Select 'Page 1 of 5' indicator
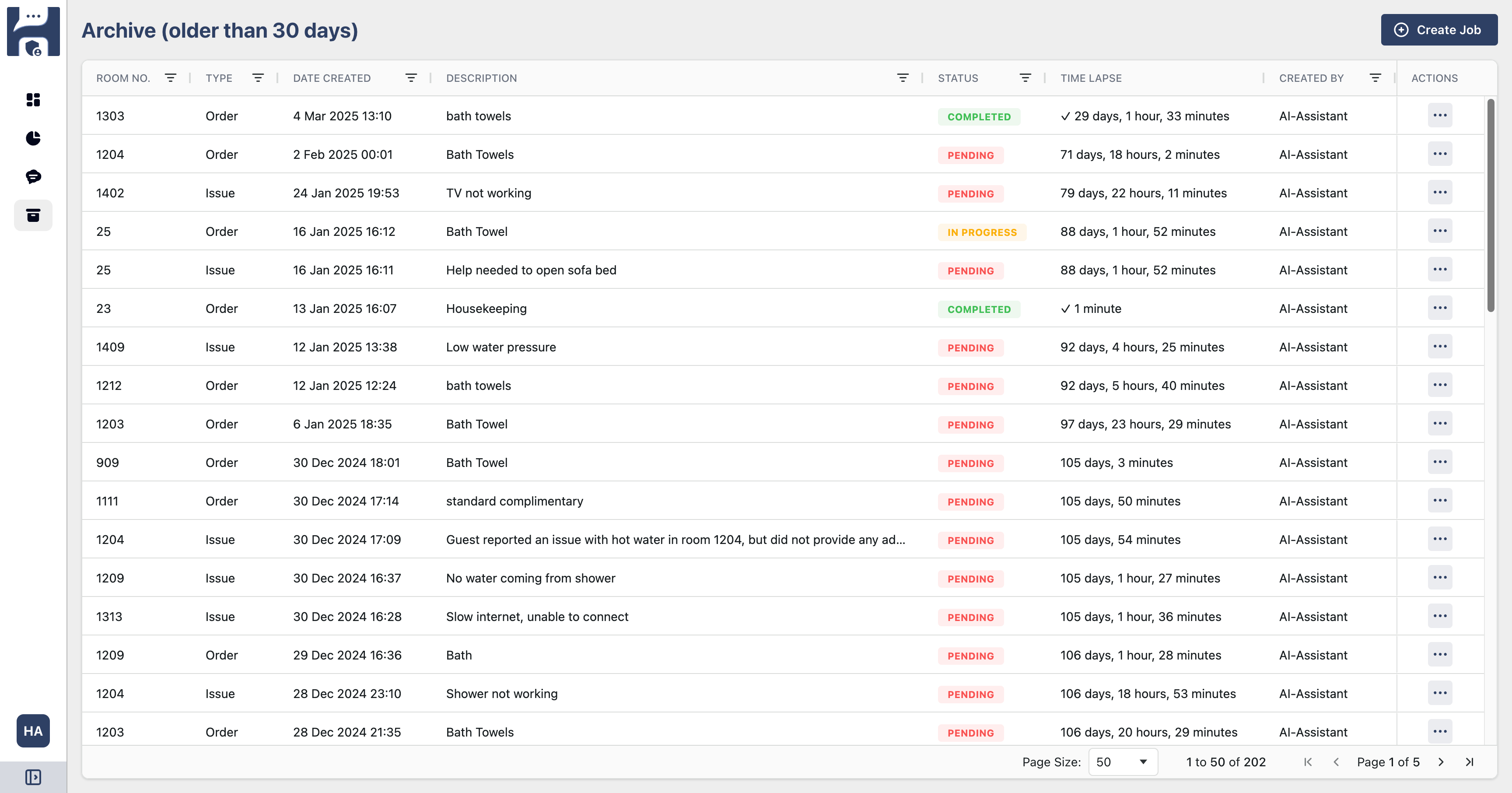The width and height of the screenshot is (1512, 793). pyautogui.click(x=1388, y=762)
